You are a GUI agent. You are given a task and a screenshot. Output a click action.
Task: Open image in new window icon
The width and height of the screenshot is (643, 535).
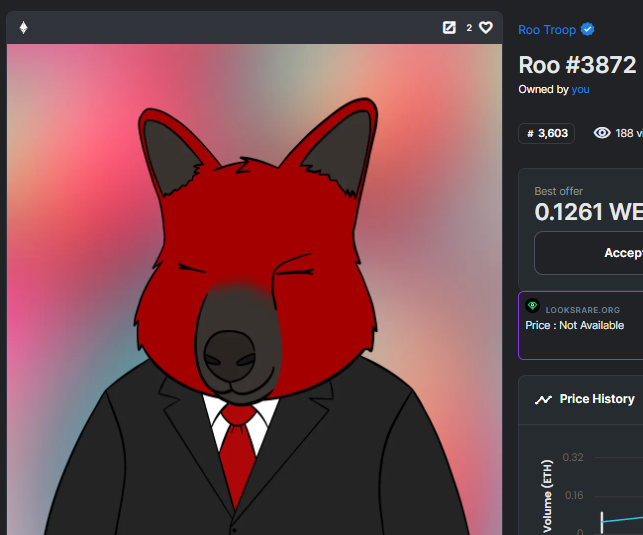click(449, 27)
